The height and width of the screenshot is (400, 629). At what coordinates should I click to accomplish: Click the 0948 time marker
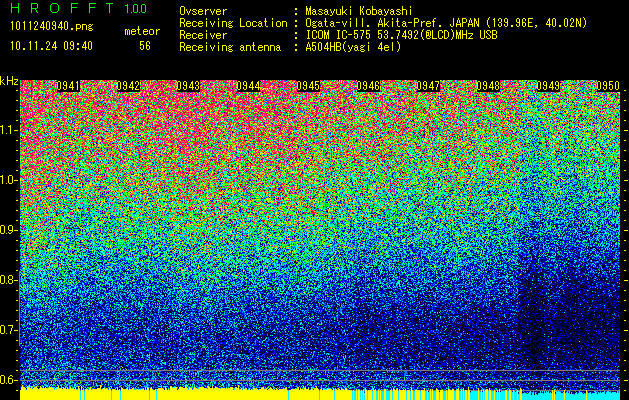[x=488, y=86]
